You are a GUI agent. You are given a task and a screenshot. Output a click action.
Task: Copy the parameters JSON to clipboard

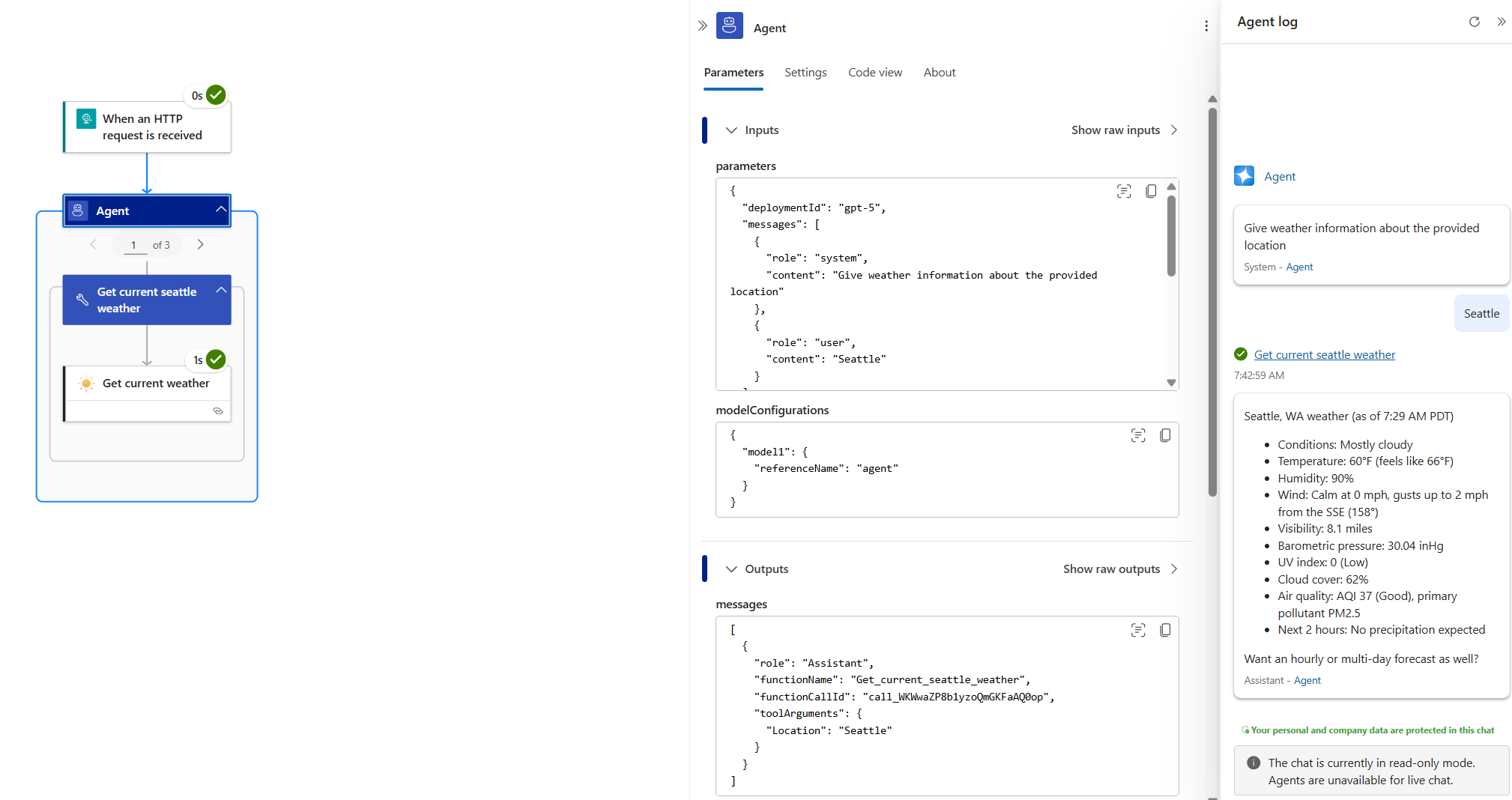[1152, 191]
